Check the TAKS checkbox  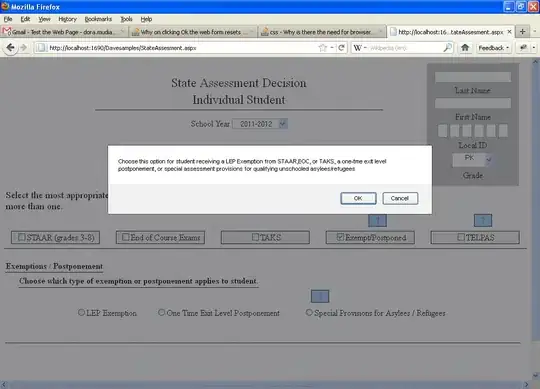[255, 237]
